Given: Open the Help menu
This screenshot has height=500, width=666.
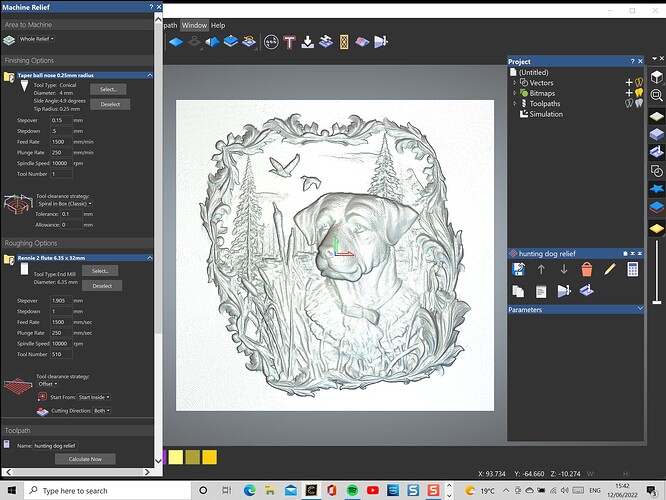Looking at the screenshot, I should point(218,25).
